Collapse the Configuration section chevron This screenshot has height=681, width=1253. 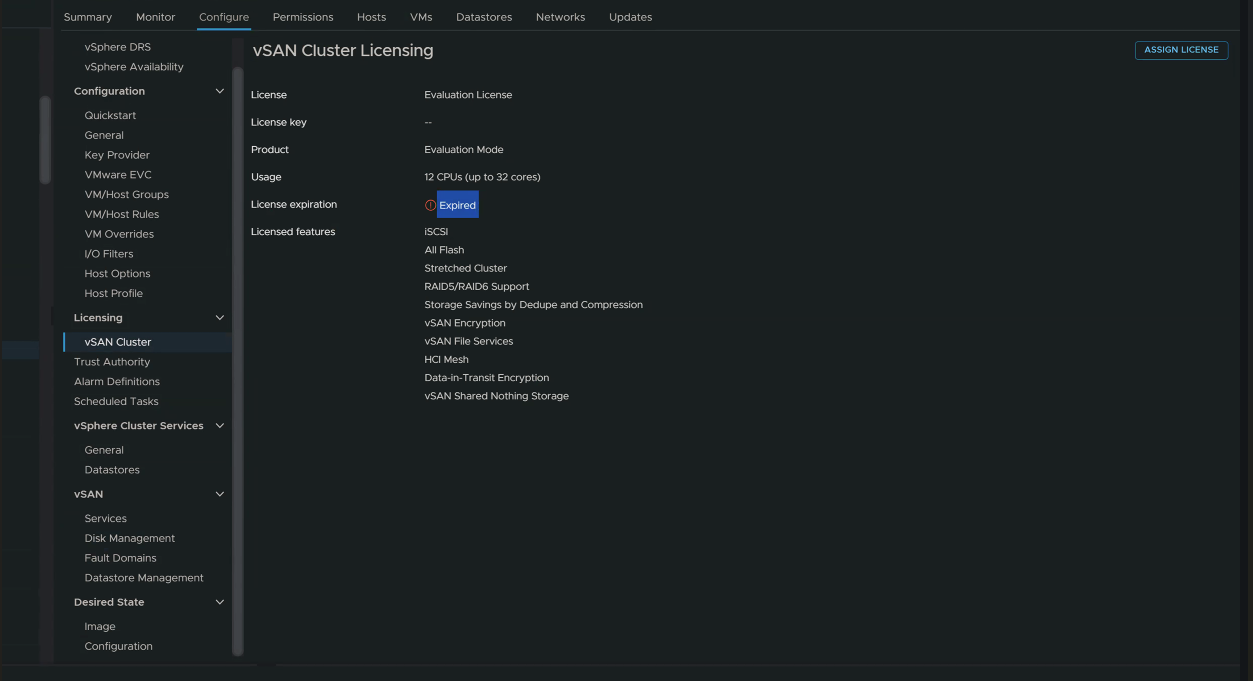click(x=220, y=91)
